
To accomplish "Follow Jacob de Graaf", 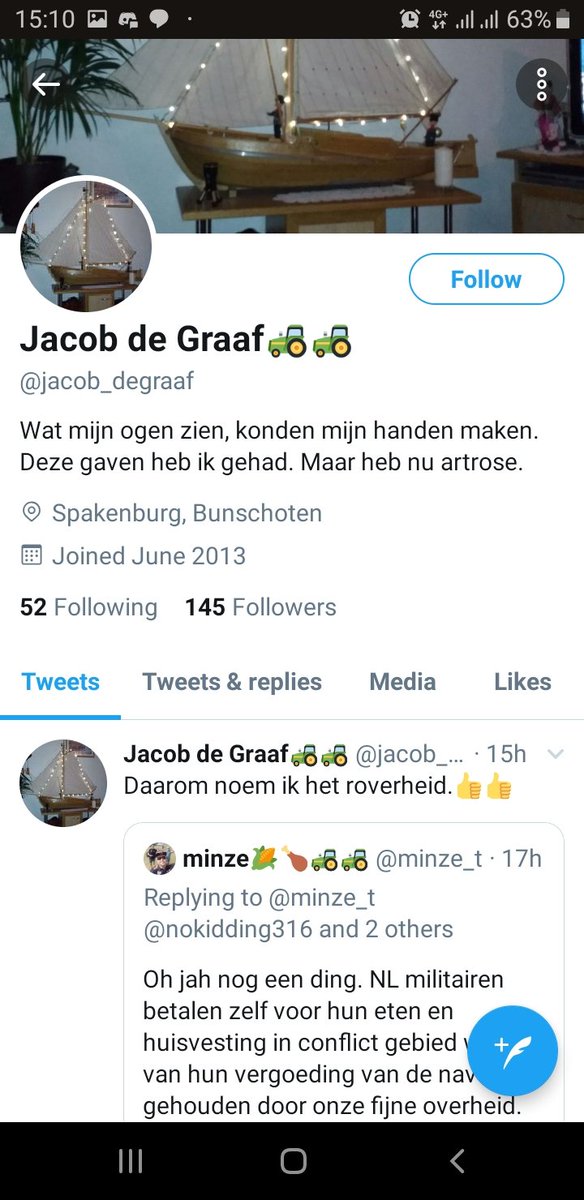I will click(486, 279).
